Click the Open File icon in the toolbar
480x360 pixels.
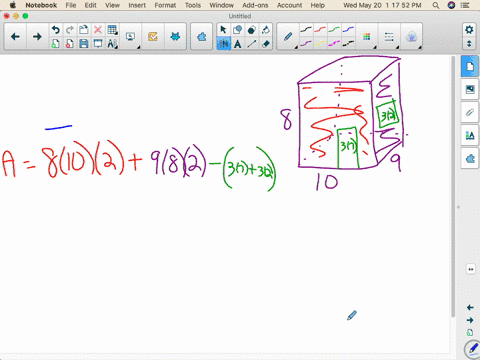pos(84,30)
